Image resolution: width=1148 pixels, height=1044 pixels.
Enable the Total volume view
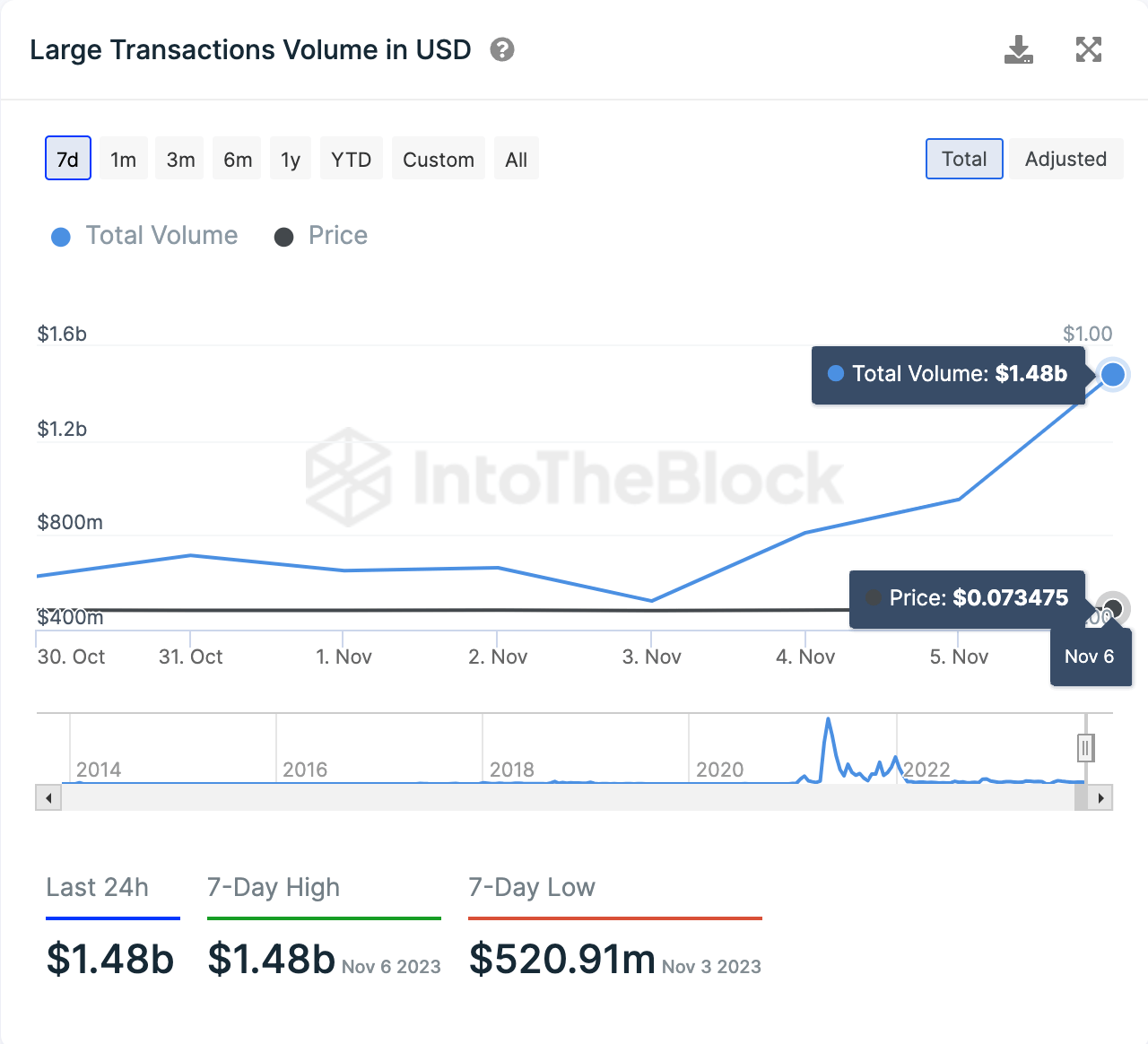(x=963, y=159)
